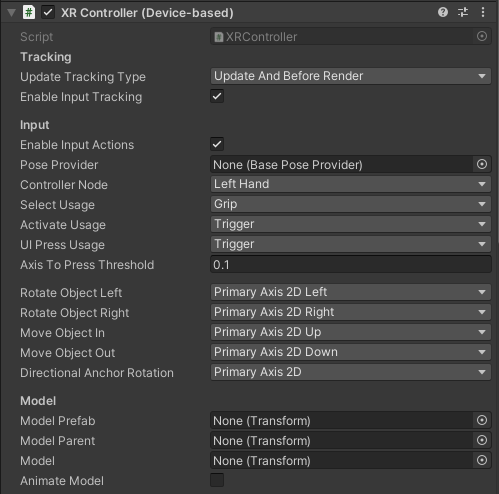Disable the XR Controller component checkbox
Screen dimensions: 499x494
click(48, 13)
